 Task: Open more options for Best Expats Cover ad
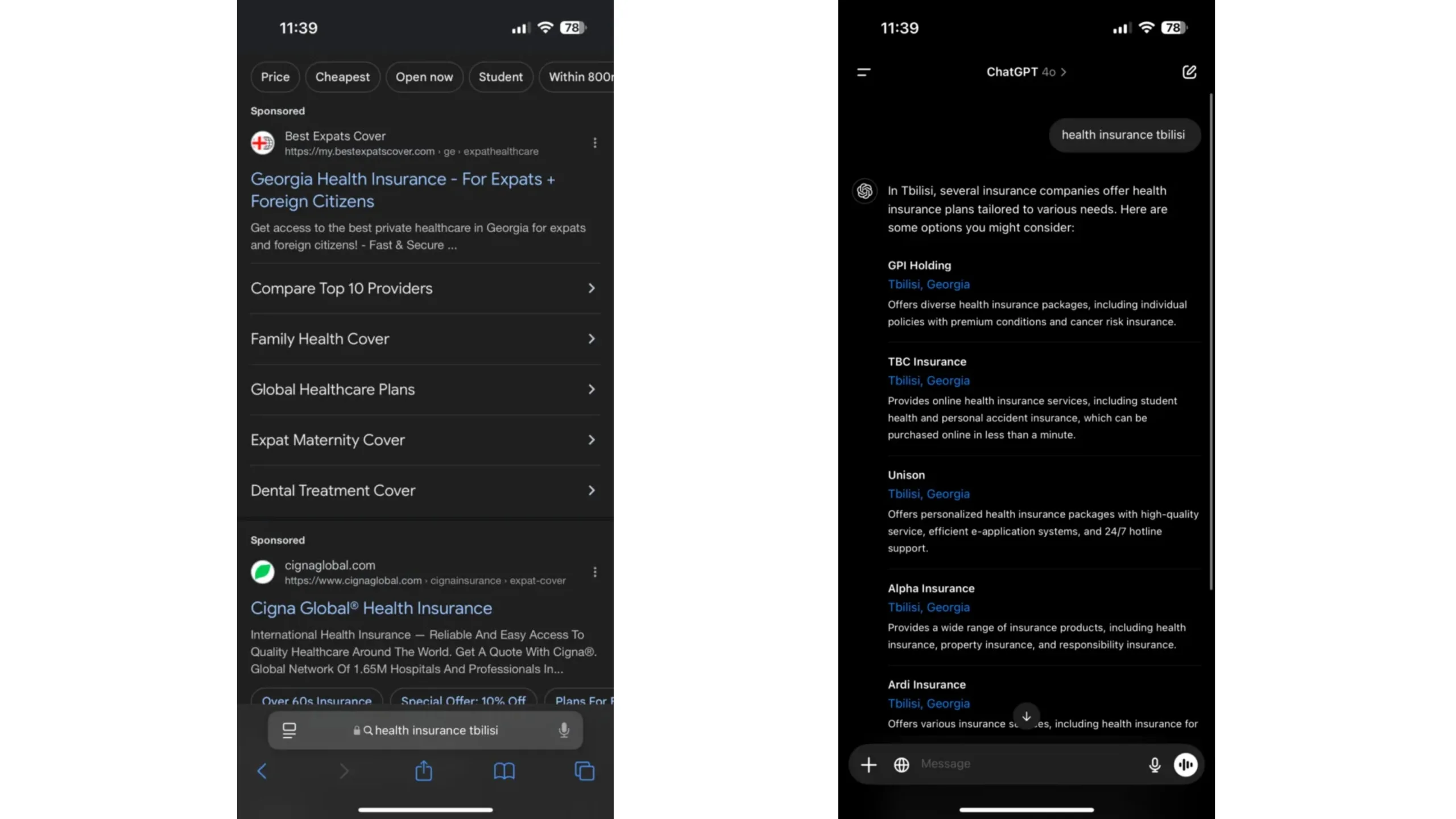pyautogui.click(x=595, y=143)
